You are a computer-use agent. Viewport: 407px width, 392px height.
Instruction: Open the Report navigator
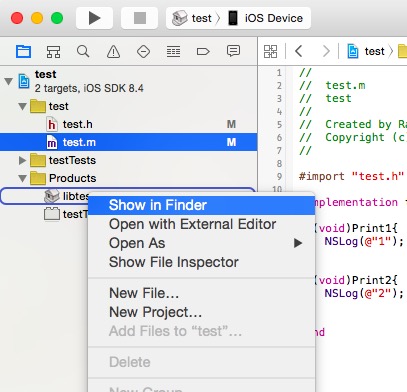coord(233,51)
